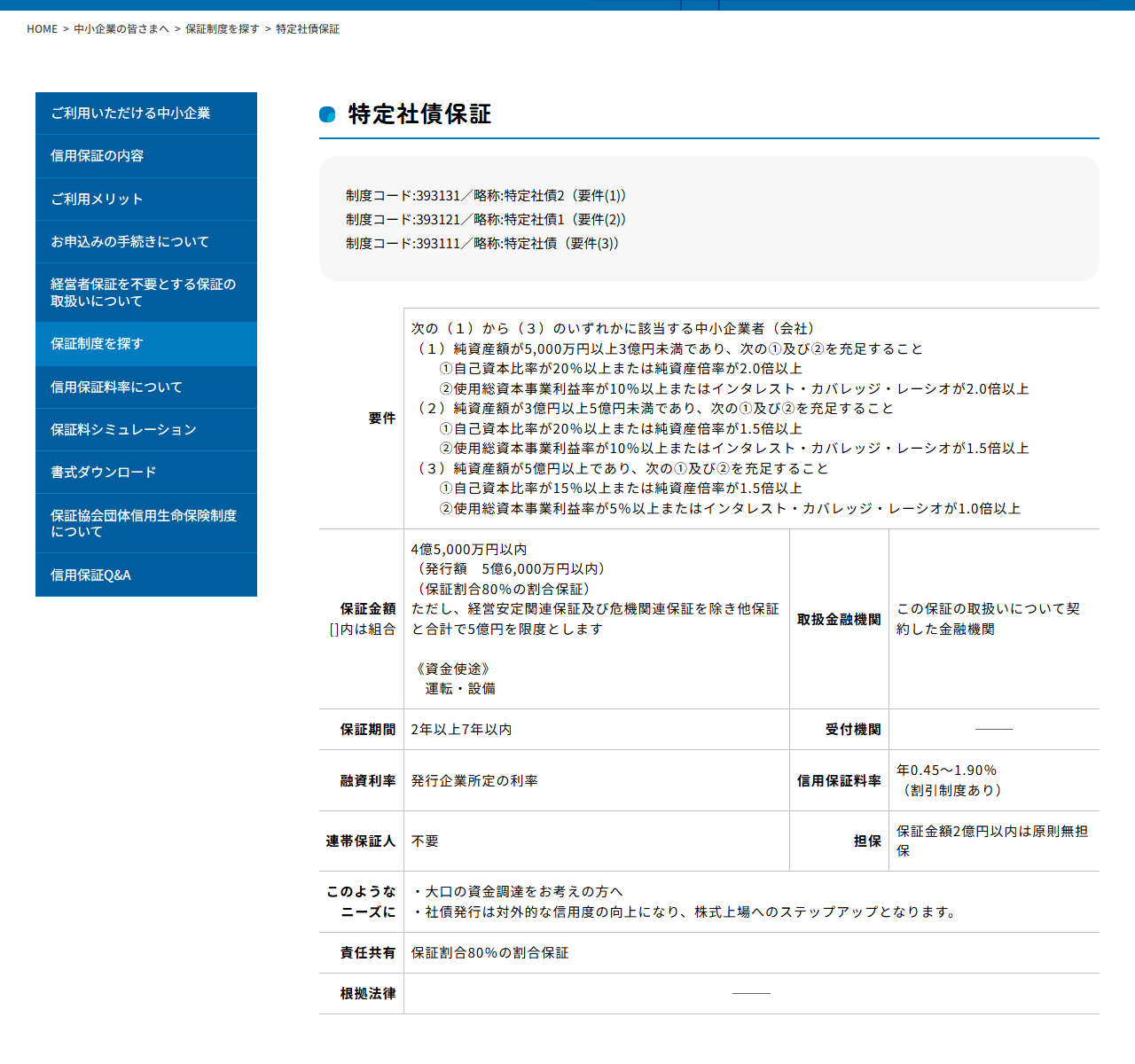The width and height of the screenshot is (1135, 1064).
Task: Open ご利用メリット sidebar menu item
Action: [x=146, y=199]
